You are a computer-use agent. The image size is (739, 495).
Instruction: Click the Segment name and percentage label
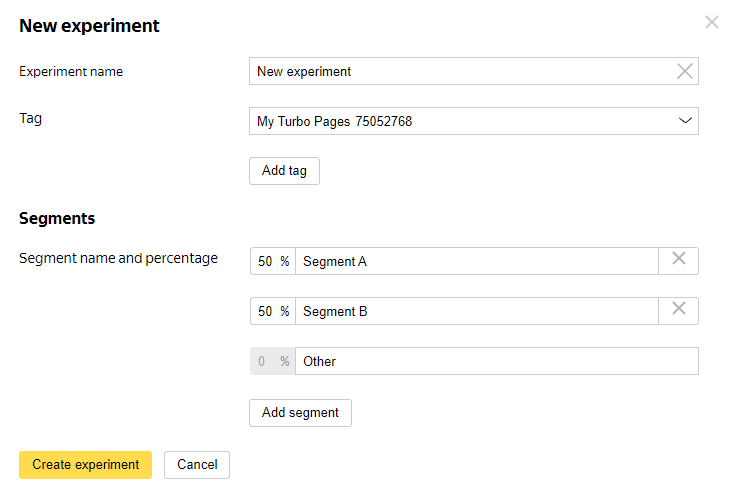pos(118,258)
